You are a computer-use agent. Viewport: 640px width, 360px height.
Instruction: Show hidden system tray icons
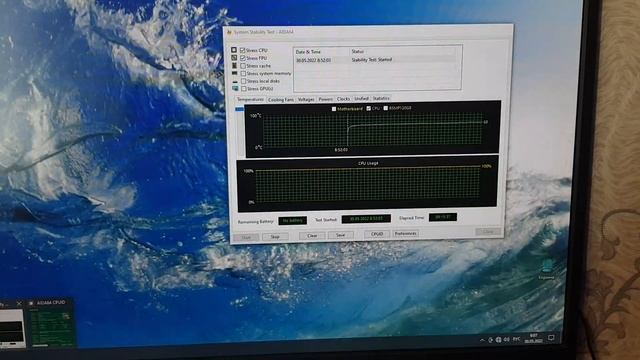coord(482,340)
